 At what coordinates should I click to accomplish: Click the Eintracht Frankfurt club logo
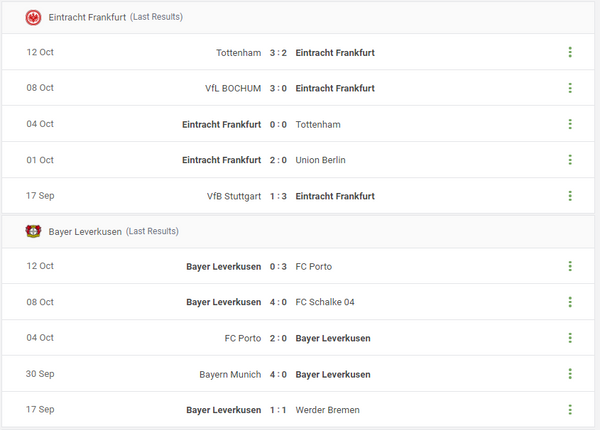click(33, 17)
